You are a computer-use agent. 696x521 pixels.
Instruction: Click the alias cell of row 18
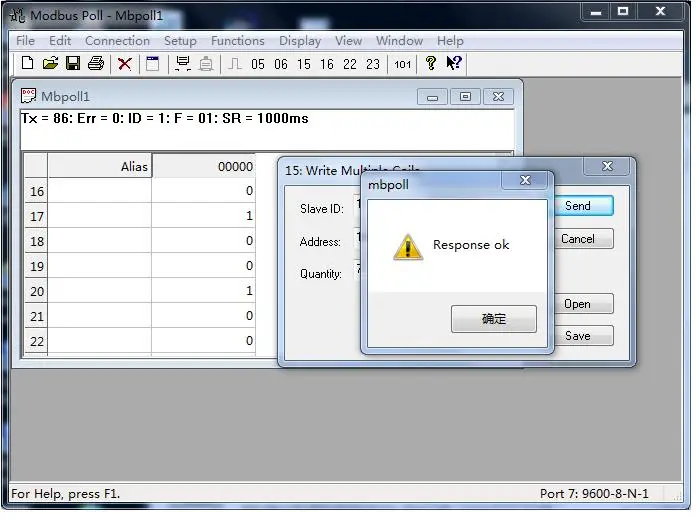100,241
